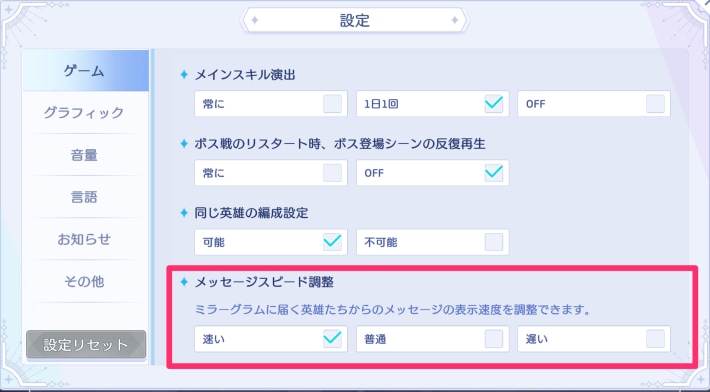The width and height of the screenshot is (710, 392).
Task: Go to the 言語 tab
Action: 85,197
